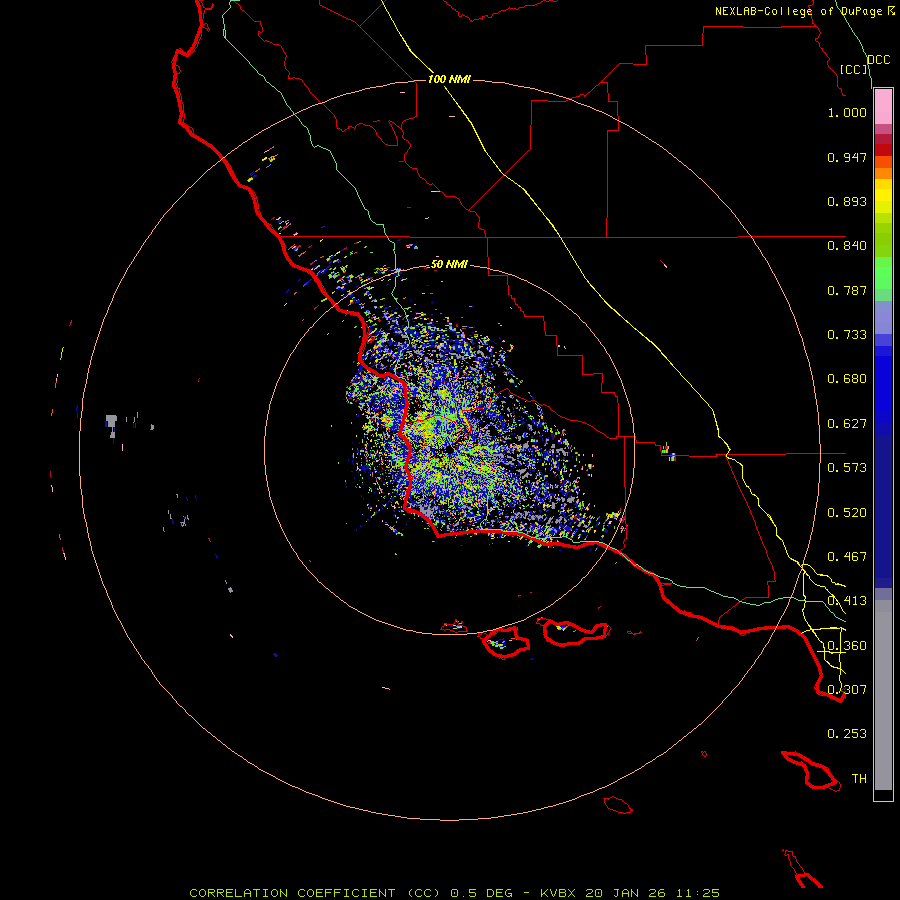Image resolution: width=900 pixels, height=900 pixels.
Task: Click the 0.467 color scale value
Action: [x=847, y=557]
